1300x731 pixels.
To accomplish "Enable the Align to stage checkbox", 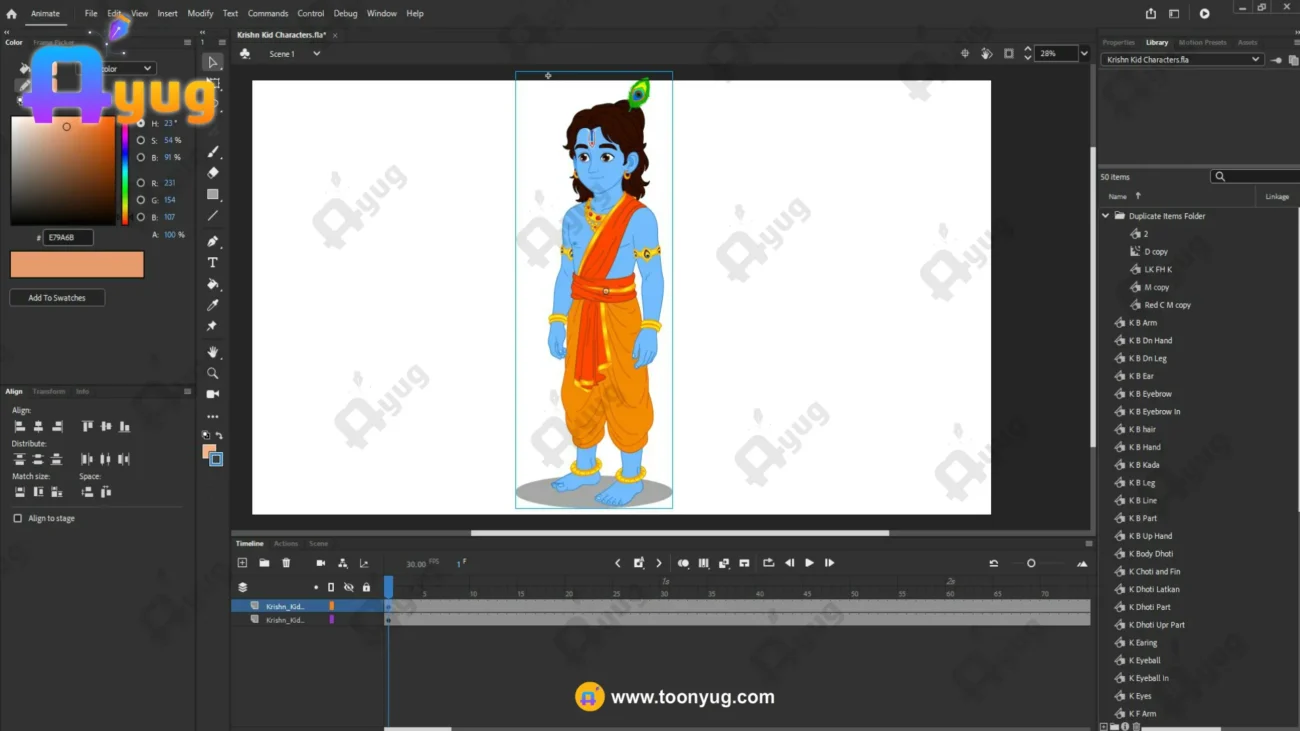I will 18,518.
